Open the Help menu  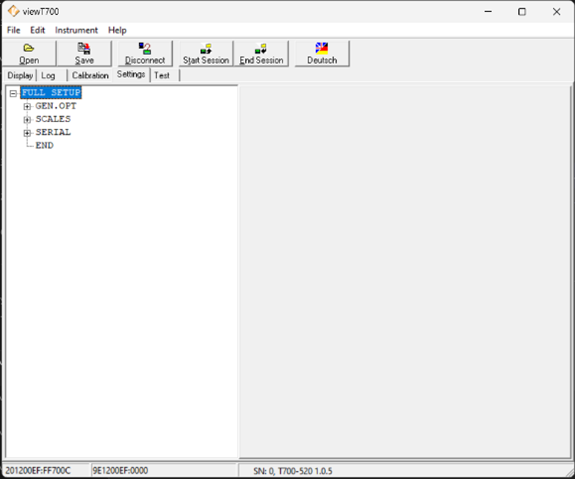117,30
